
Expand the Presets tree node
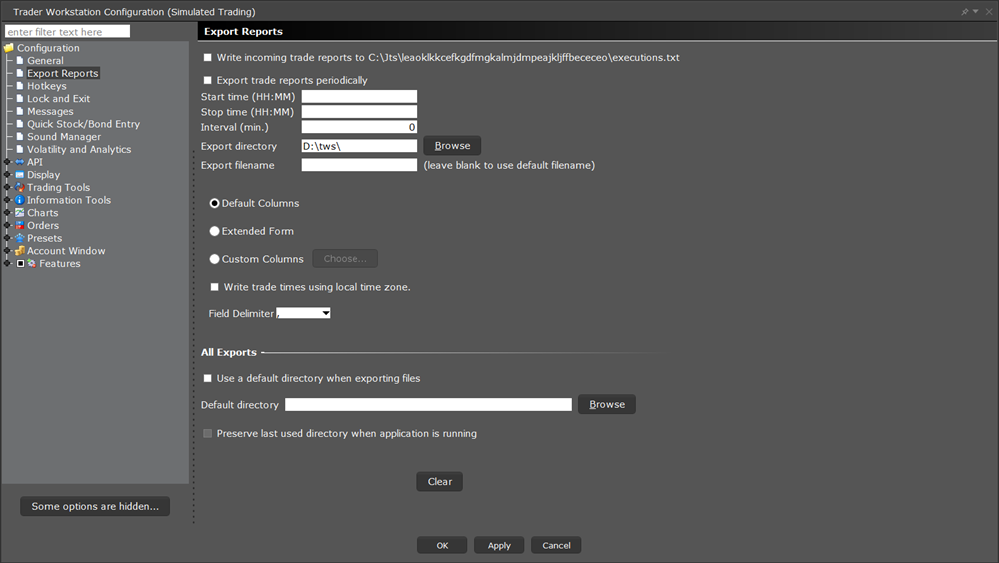coord(8,238)
